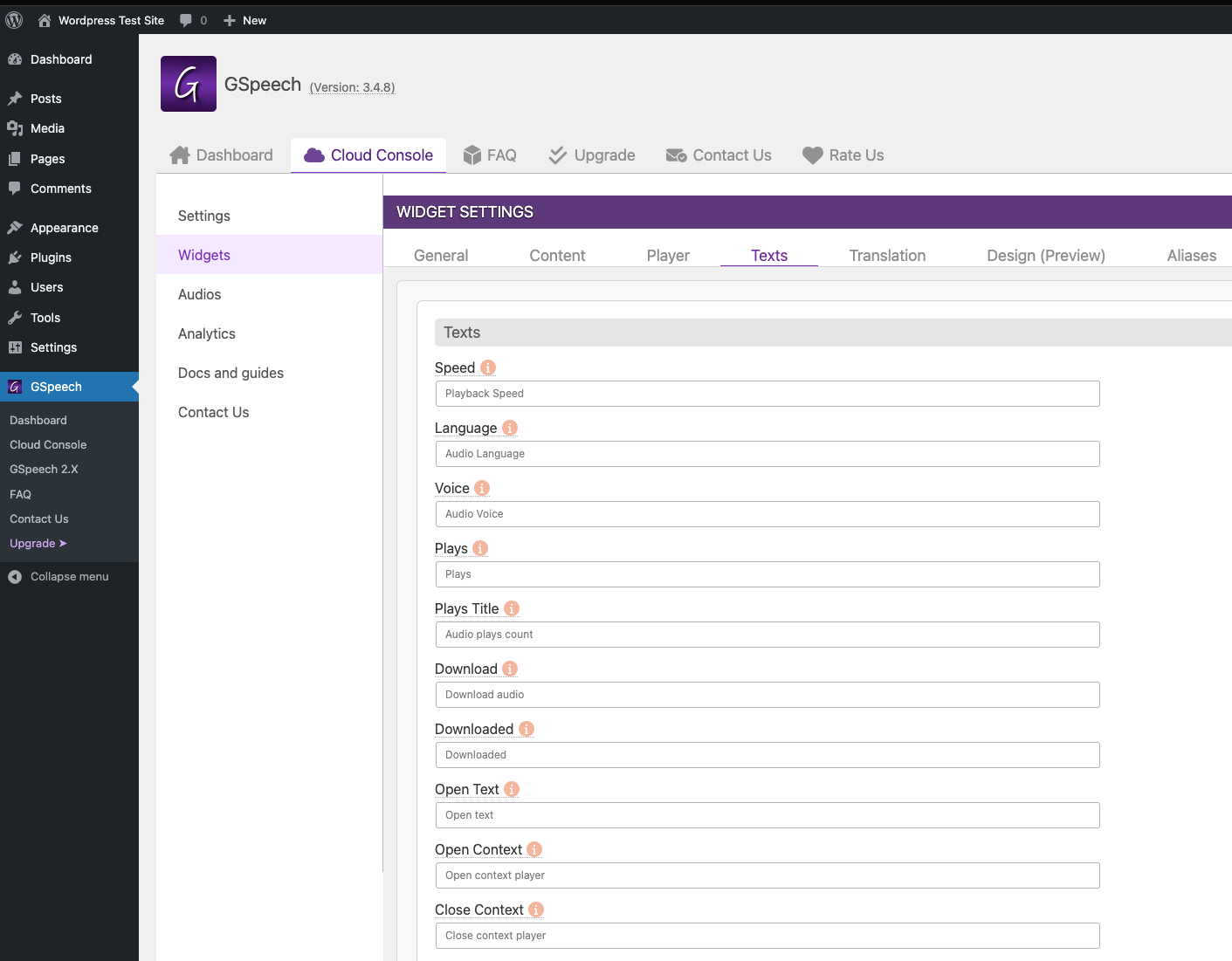The height and width of the screenshot is (961, 1232).
Task: Switch to Player widget settings tab
Action: (668, 256)
